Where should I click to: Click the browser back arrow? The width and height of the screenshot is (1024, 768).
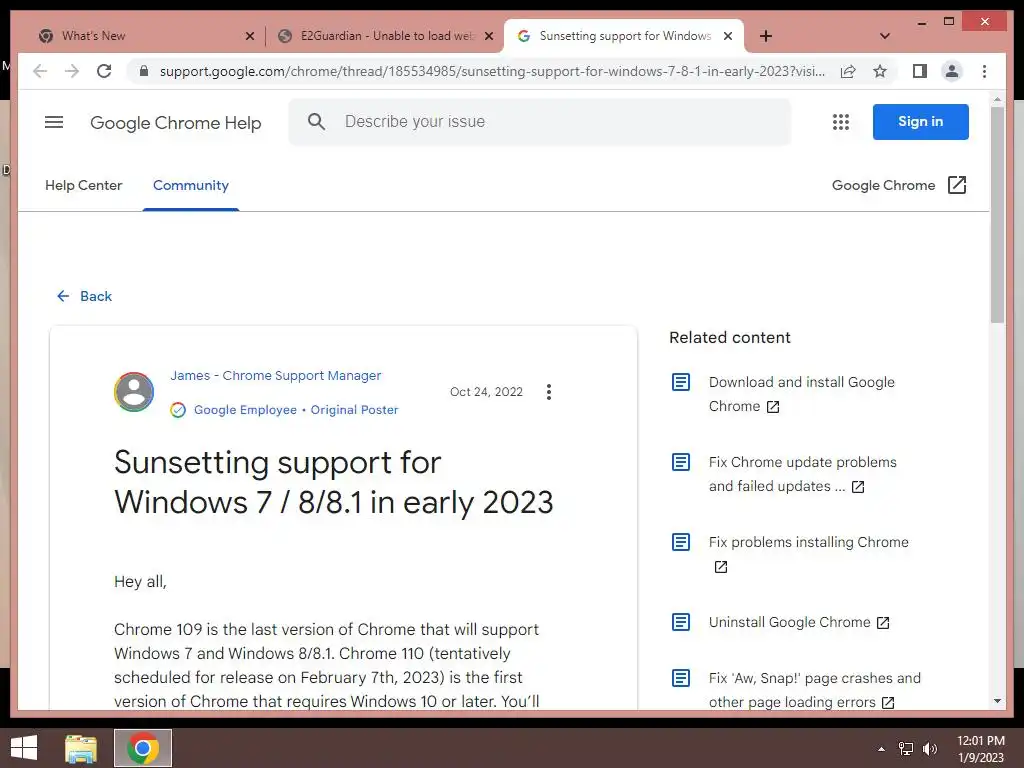(x=40, y=71)
